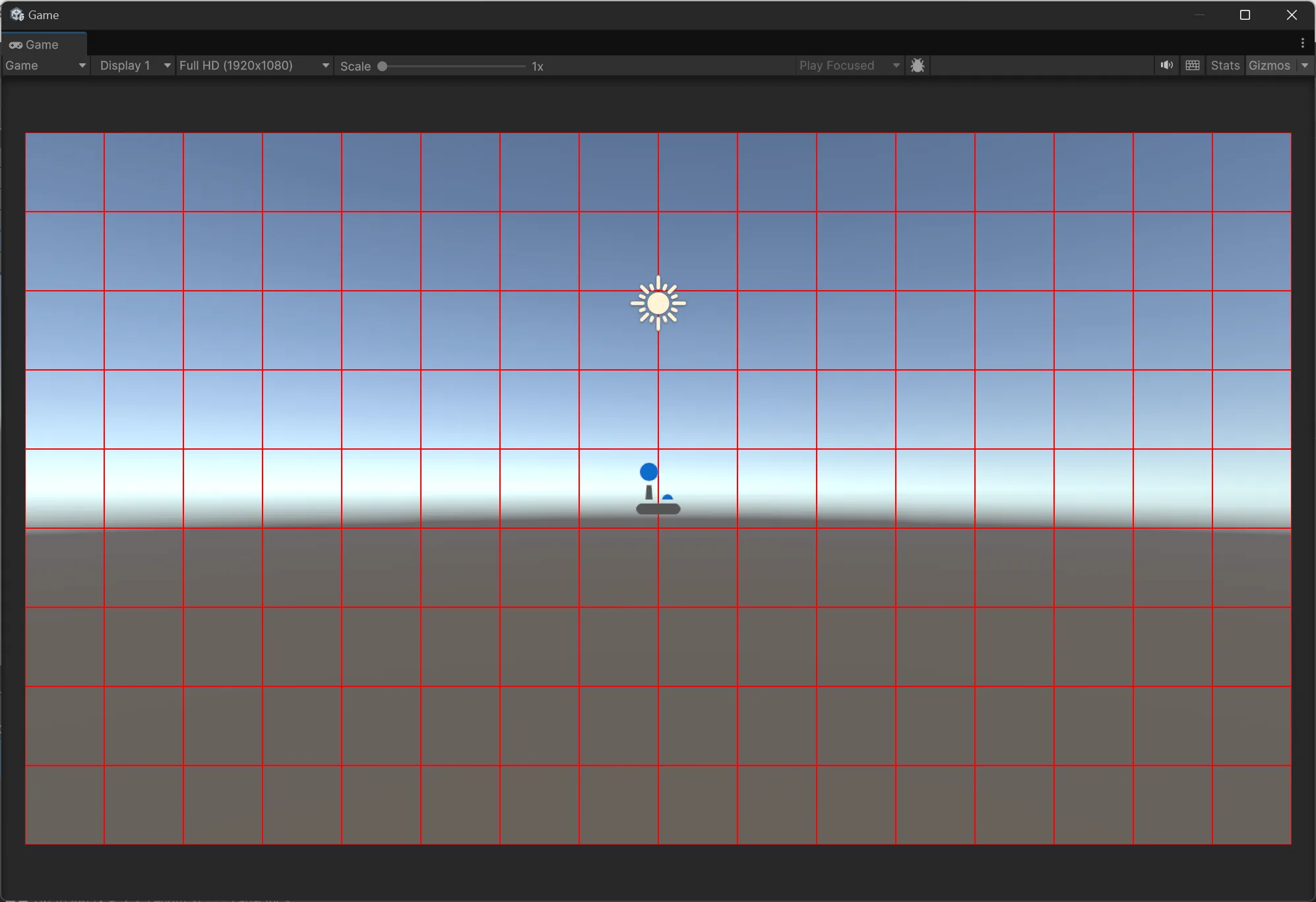Maximize the Game window
The image size is (1316, 902).
pyautogui.click(x=1245, y=15)
